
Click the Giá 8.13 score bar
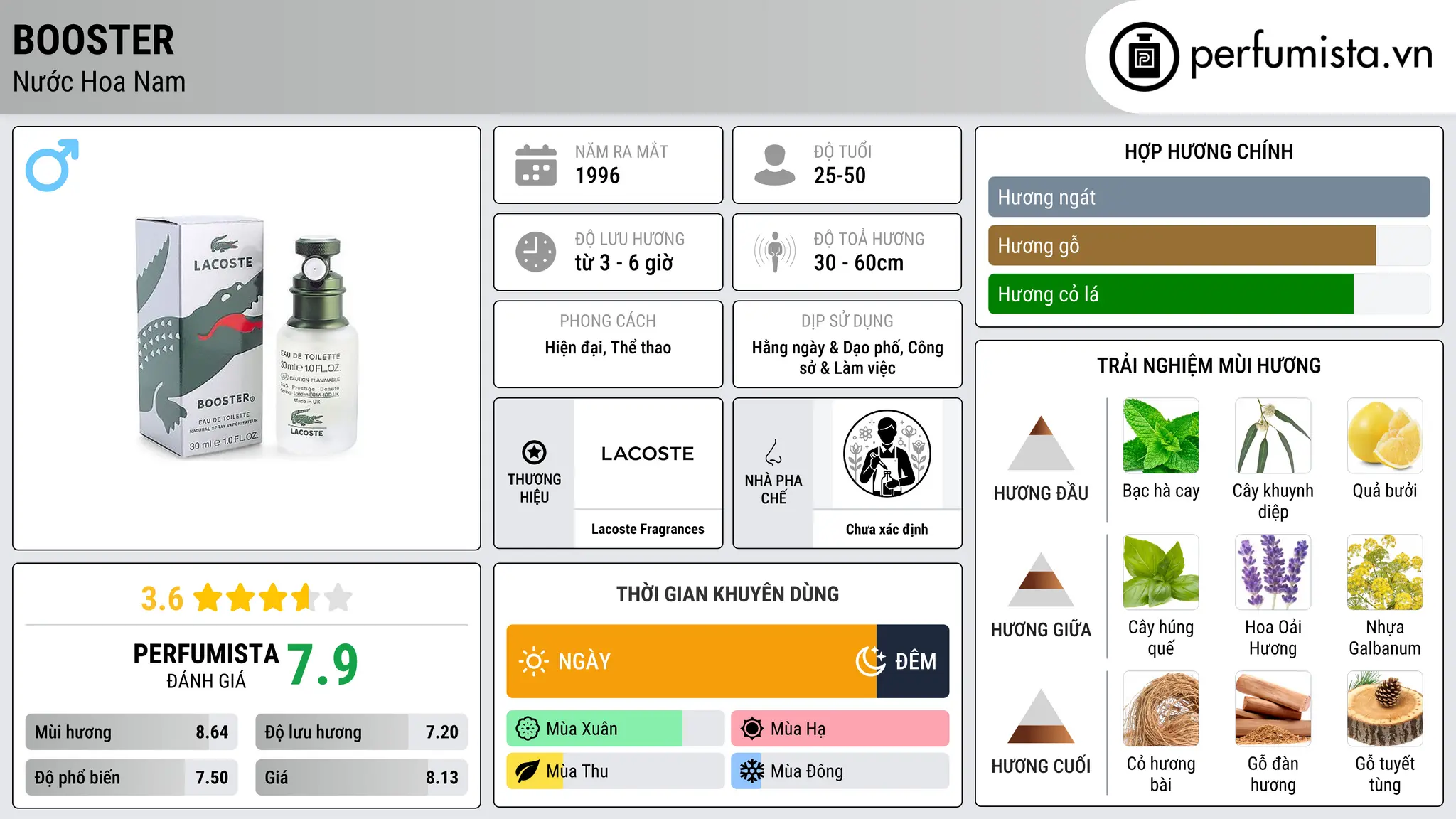pyautogui.click(x=361, y=777)
